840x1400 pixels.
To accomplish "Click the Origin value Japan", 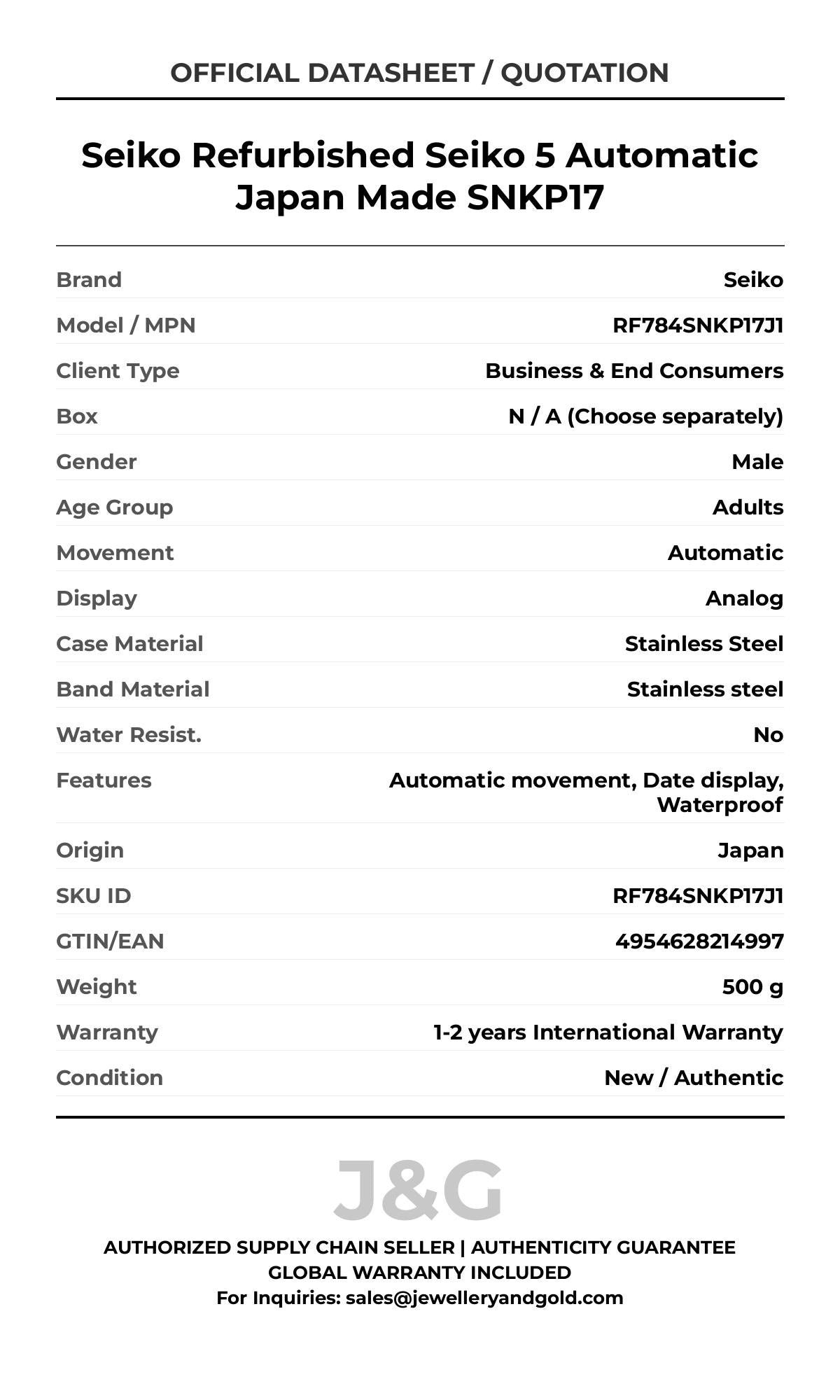I will [750, 850].
